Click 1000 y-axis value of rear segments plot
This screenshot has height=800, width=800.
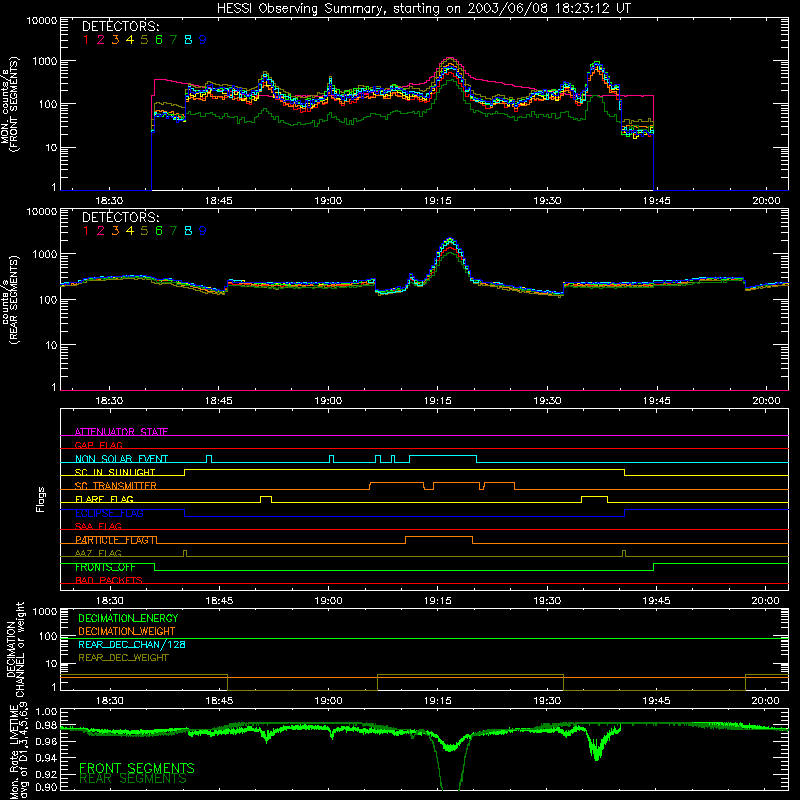click(45, 254)
